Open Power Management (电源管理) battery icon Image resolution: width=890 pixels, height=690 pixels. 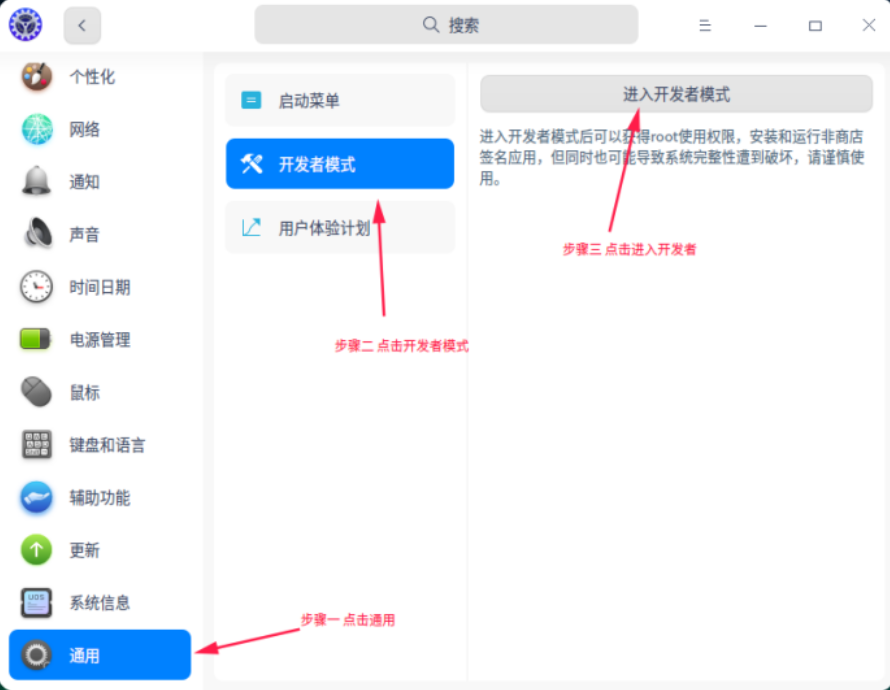[37, 339]
